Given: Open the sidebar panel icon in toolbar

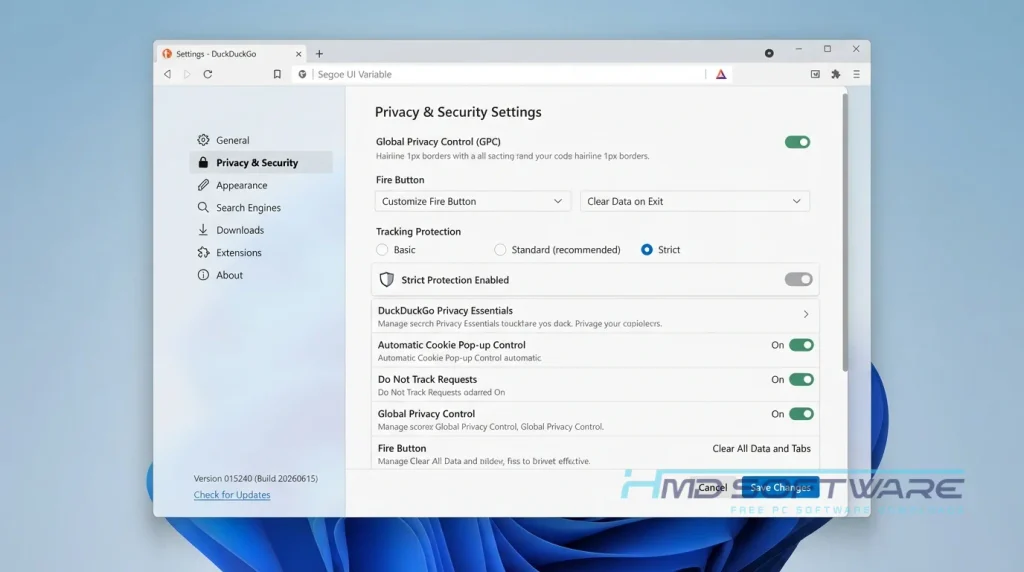Looking at the screenshot, I should tap(815, 74).
